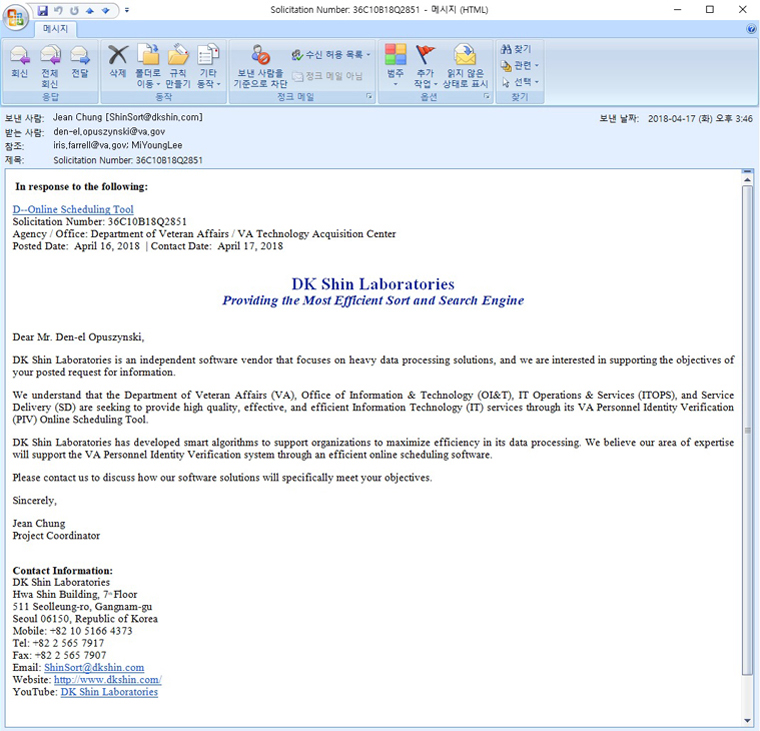Open Categorize (범주) color squares menu
Screen dimensions: 760x731
click(395, 62)
